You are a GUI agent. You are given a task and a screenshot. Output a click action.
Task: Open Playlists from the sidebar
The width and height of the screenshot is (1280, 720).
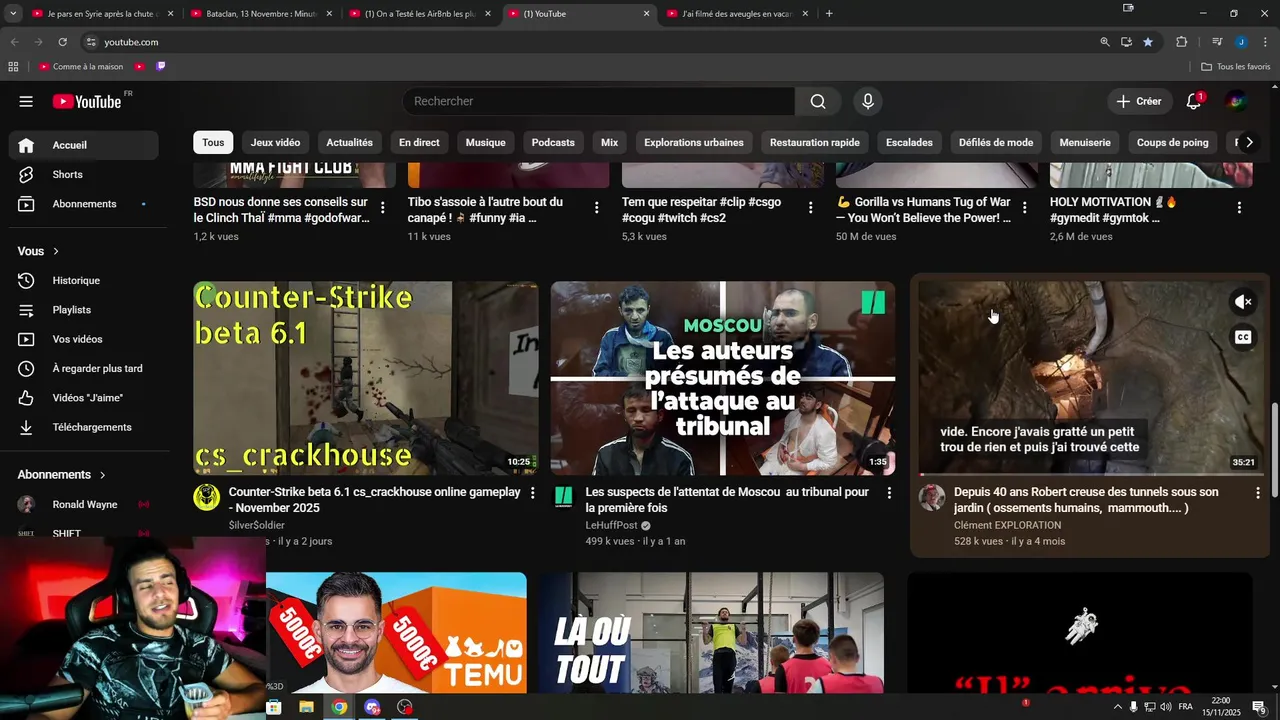83,310
